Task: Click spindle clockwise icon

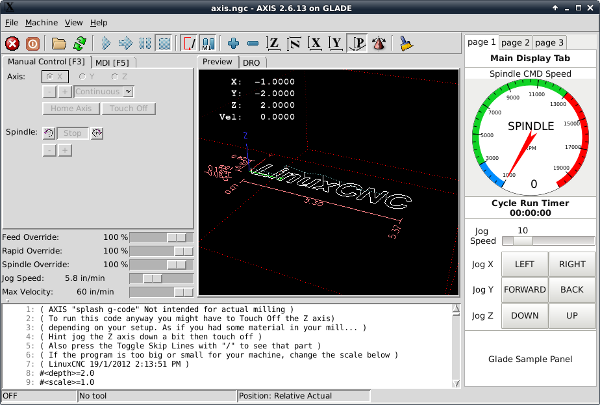Action: (x=97, y=133)
